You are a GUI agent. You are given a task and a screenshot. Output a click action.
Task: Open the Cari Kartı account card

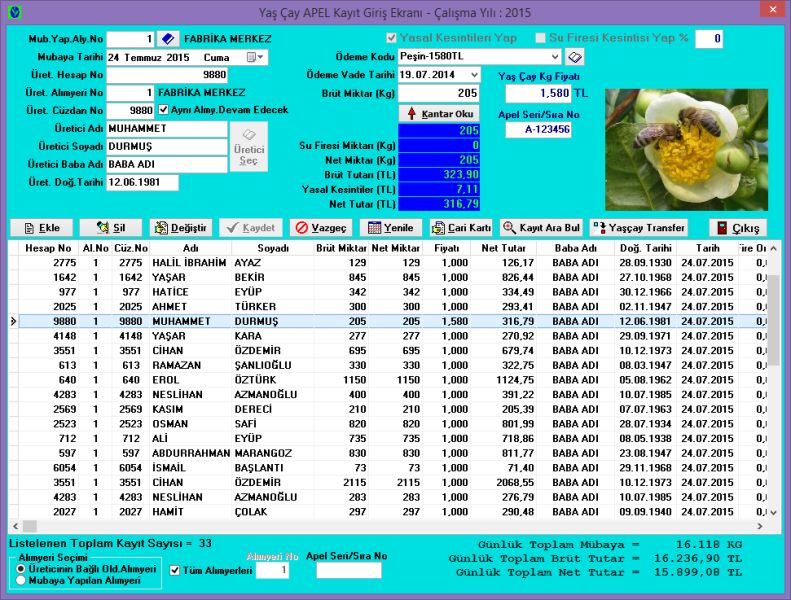[461, 228]
